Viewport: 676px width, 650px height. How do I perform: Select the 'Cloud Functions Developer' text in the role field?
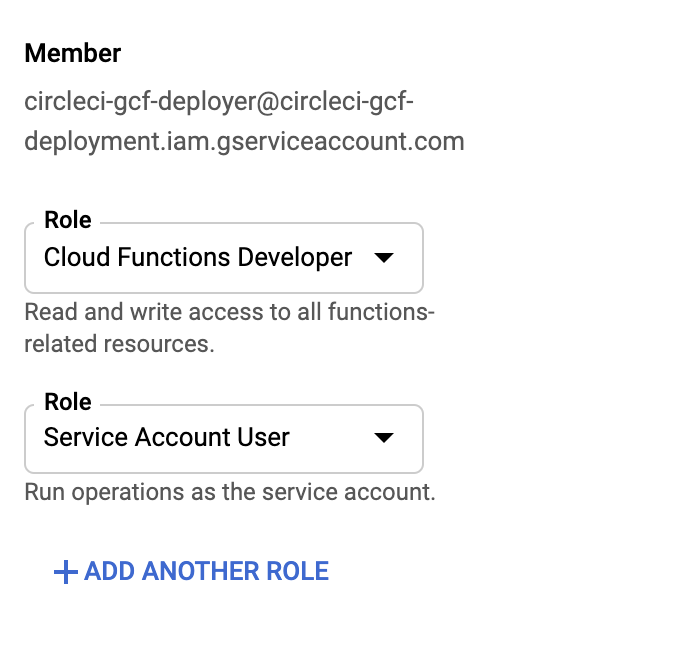(198, 257)
